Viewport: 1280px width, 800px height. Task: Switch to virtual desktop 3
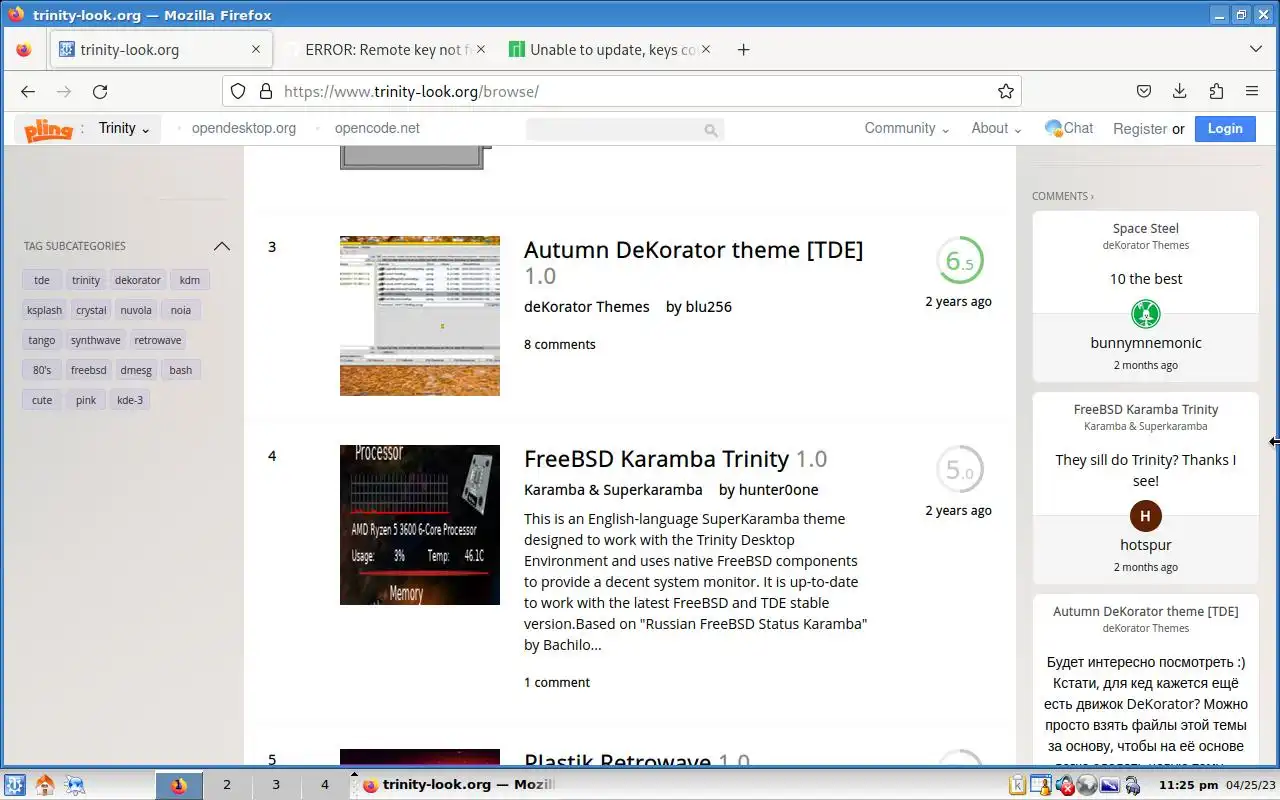tap(276, 785)
